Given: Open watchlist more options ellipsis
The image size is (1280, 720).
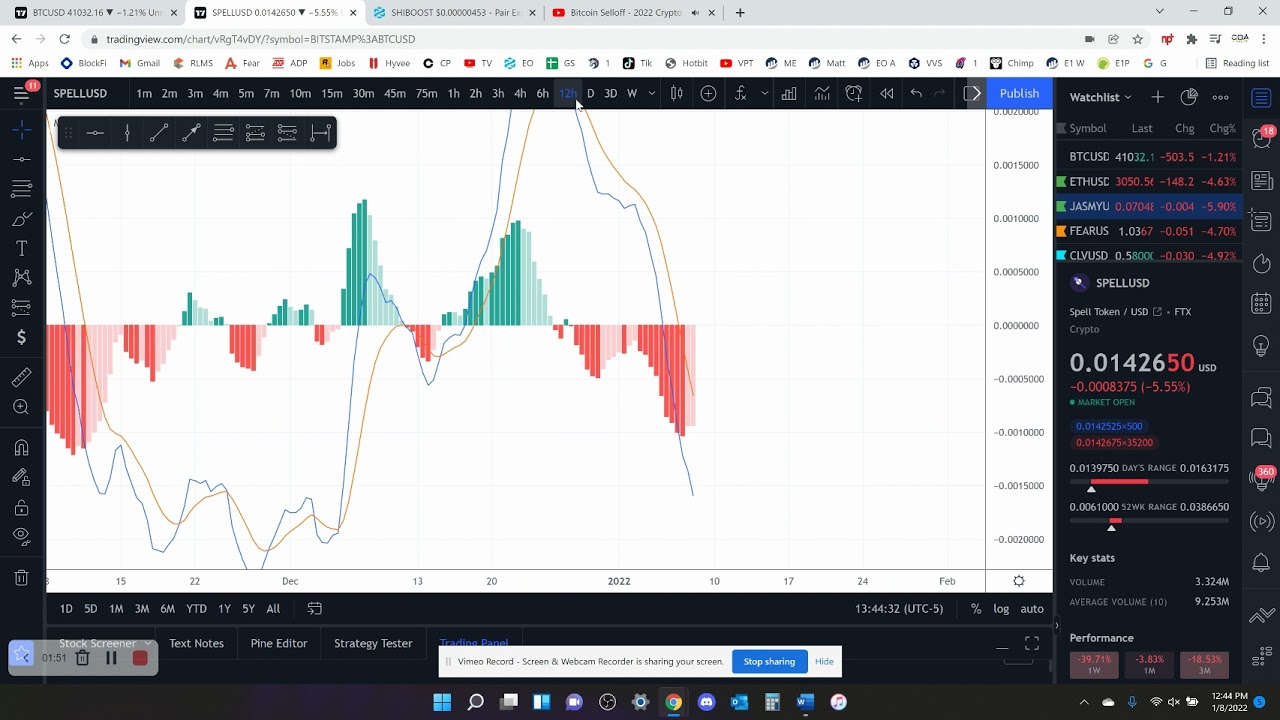Looking at the screenshot, I should 1221,97.
